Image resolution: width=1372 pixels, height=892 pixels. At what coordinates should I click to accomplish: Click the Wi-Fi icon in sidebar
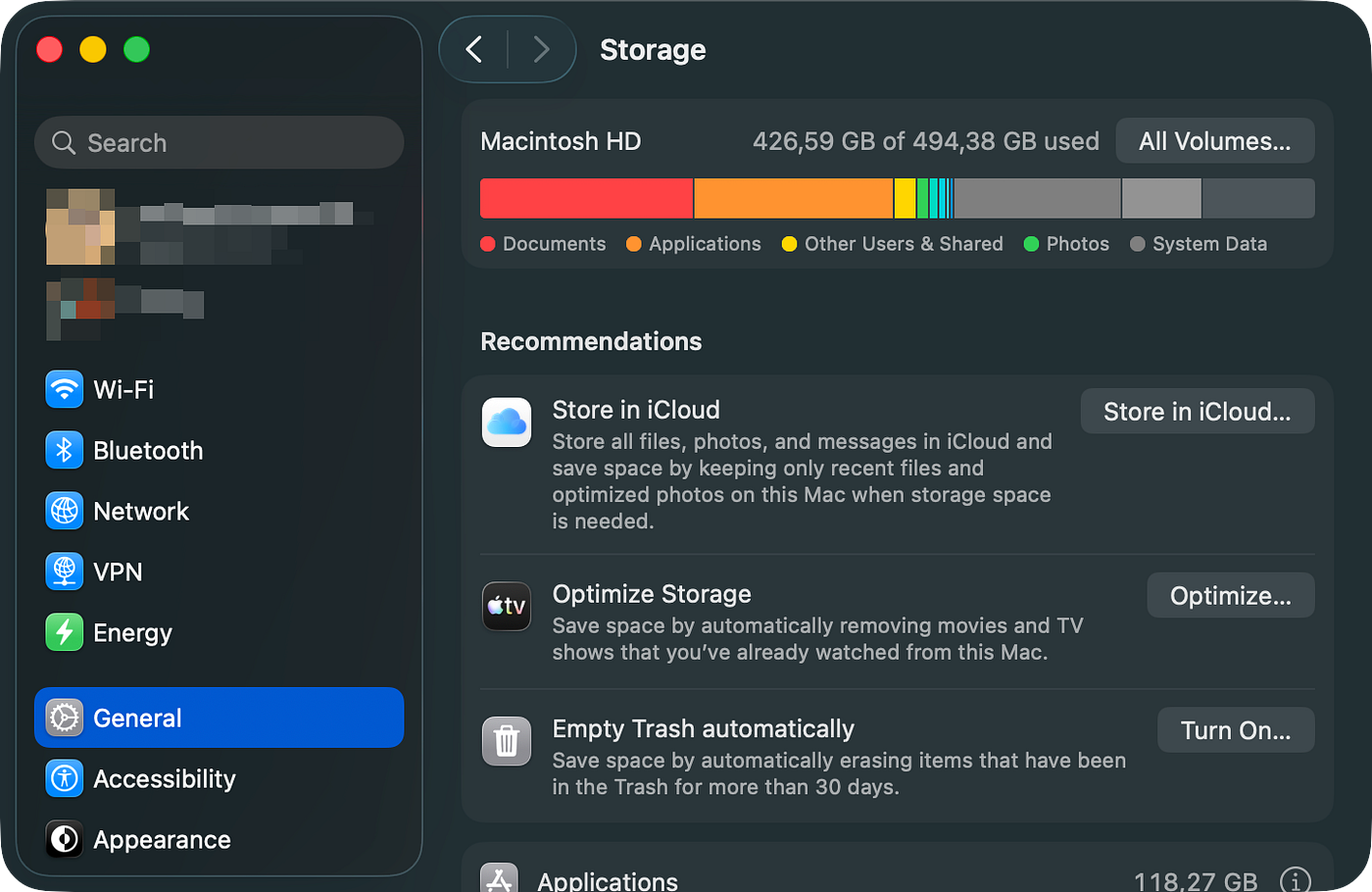(x=65, y=389)
